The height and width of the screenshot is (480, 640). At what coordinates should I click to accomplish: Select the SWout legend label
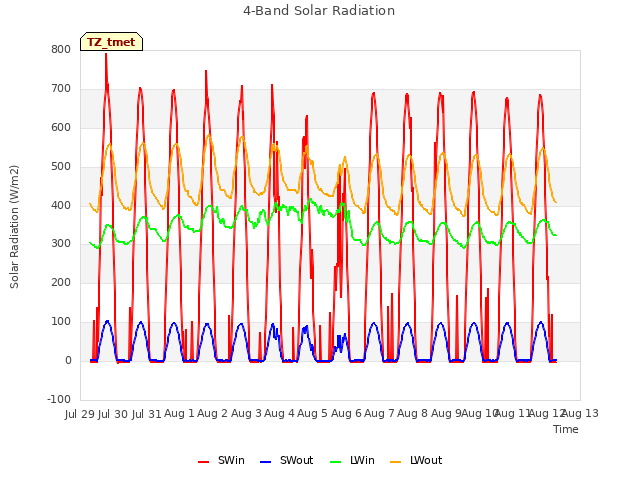pyautogui.click(x=296, y=460)
